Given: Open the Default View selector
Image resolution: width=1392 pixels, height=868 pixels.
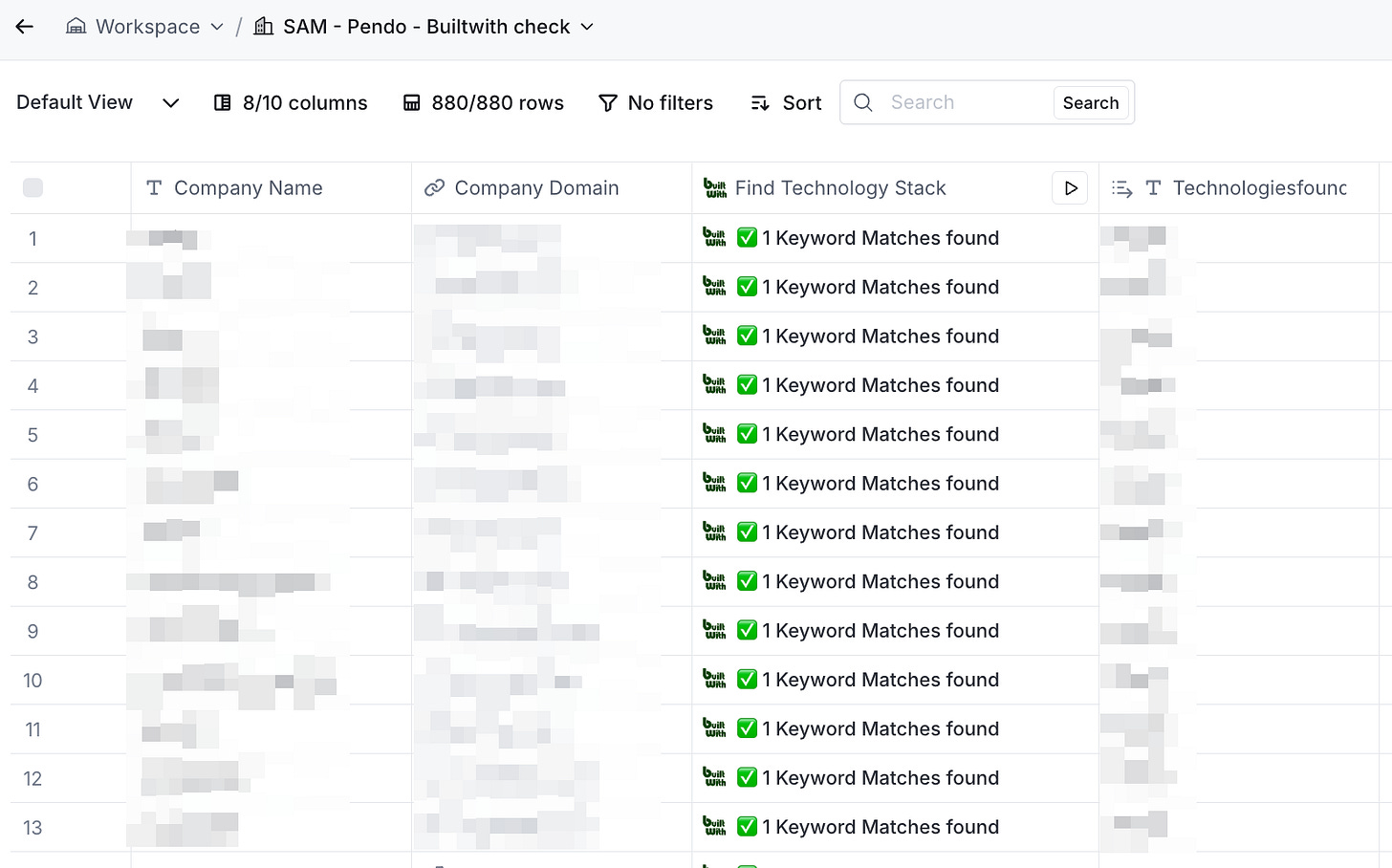Looking at the screenshot, I should pyautogui.click(x=98, y=102).
